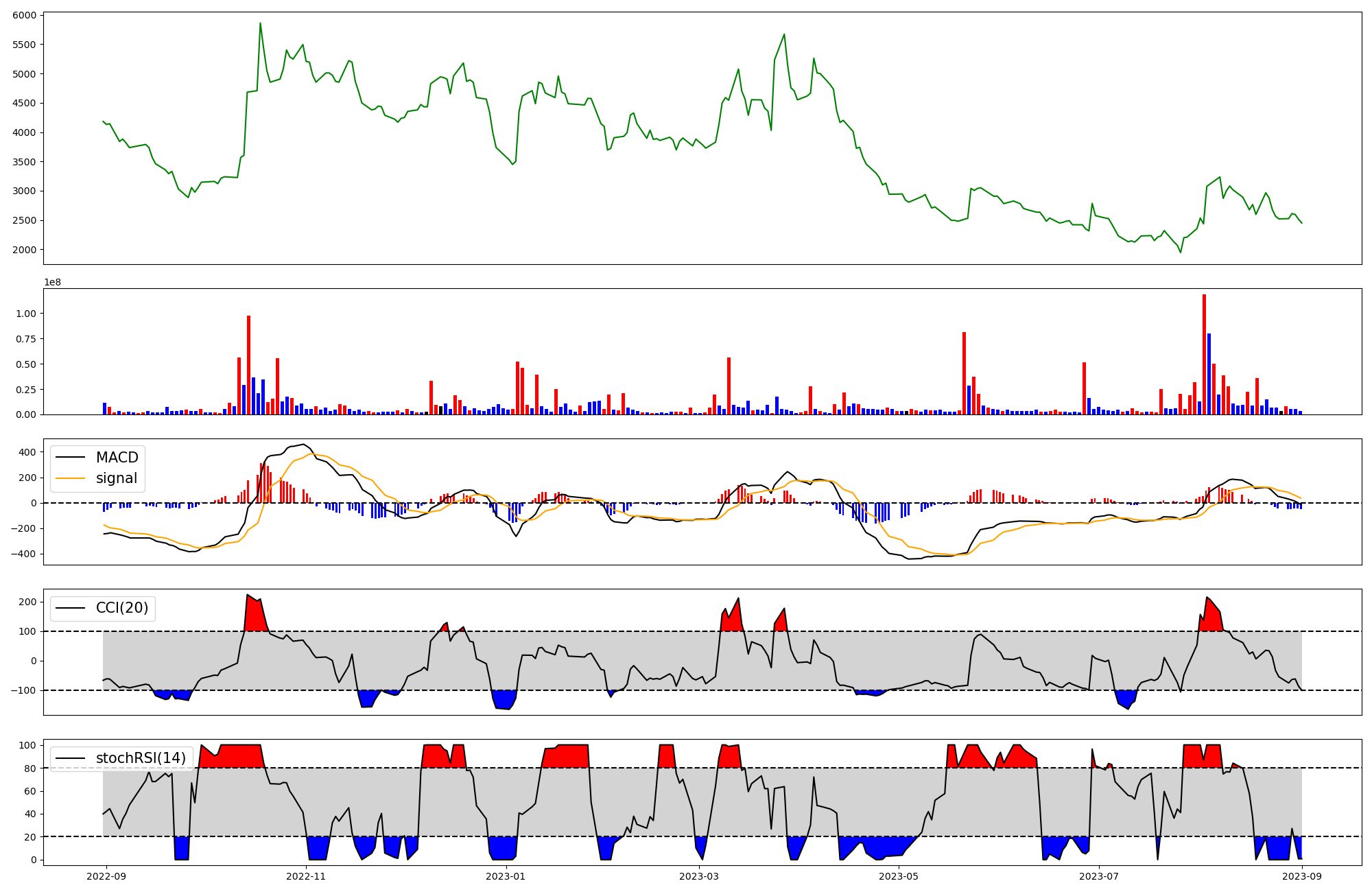The image size is (1372, 892).
Task: Select the stochRSI(14) legend entry
Action: click(x=141, y=758)
